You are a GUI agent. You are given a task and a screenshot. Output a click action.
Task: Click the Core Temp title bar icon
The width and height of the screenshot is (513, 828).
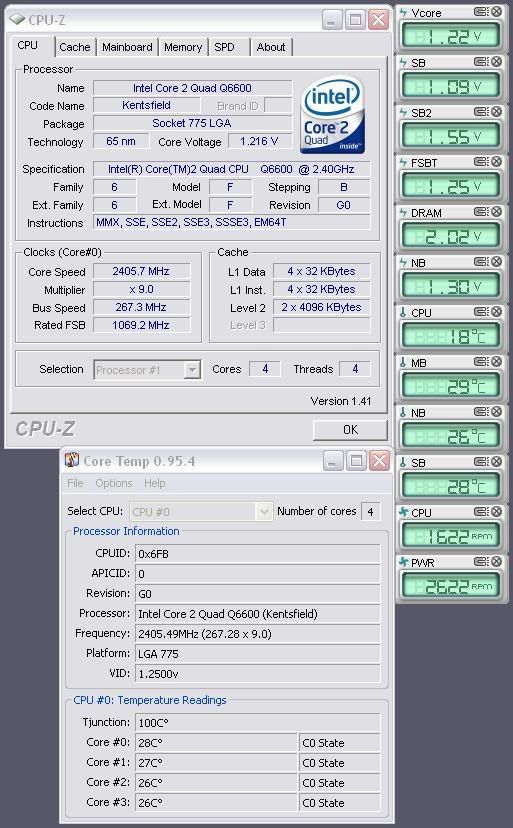tap(72, 460)
